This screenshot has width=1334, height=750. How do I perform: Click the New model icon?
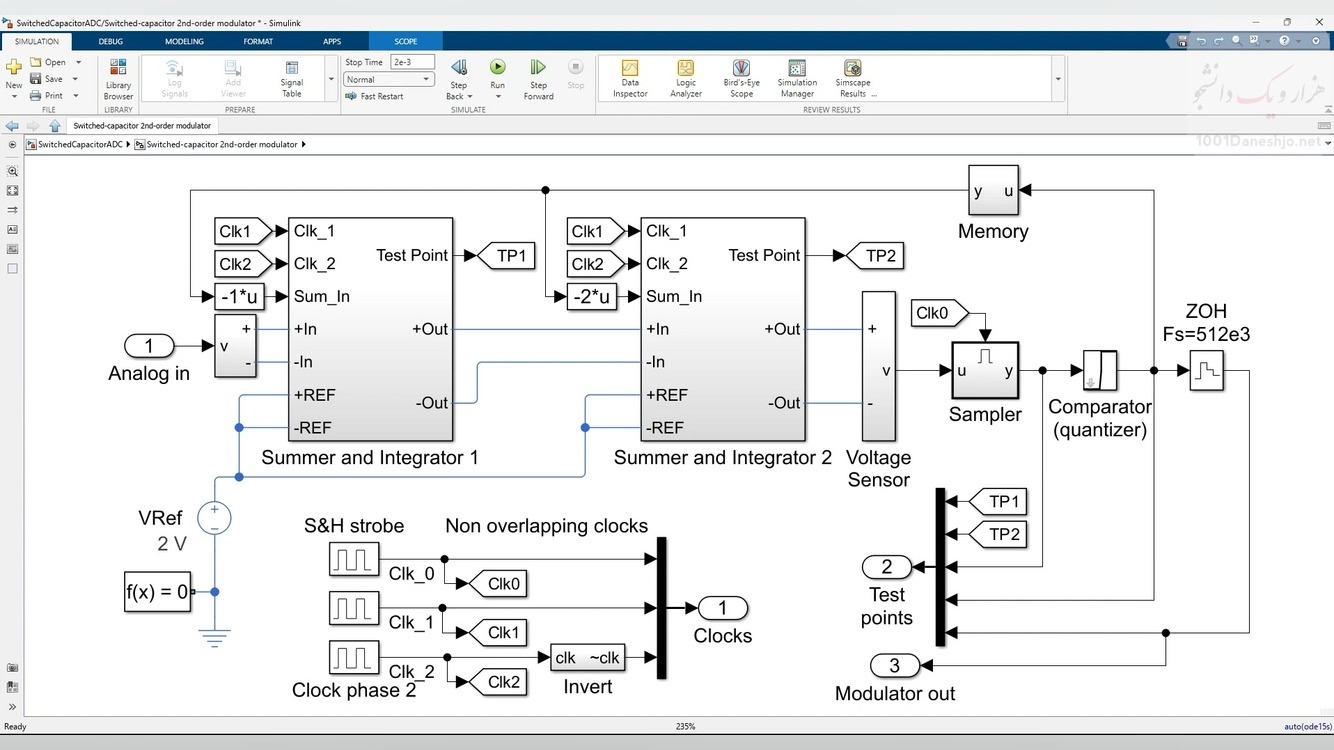tap(13, 67)
